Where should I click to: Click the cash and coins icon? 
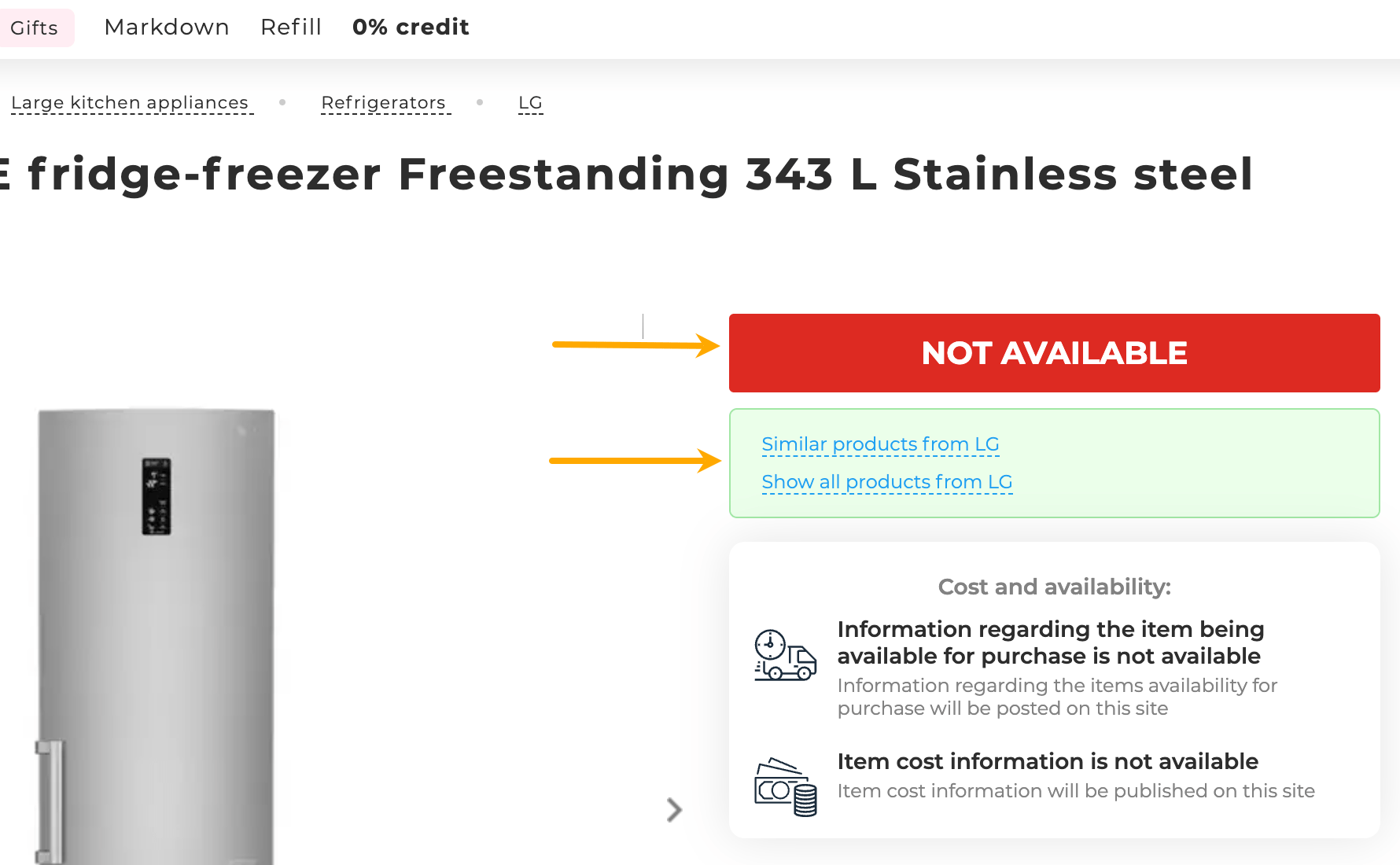pos(785,787)
